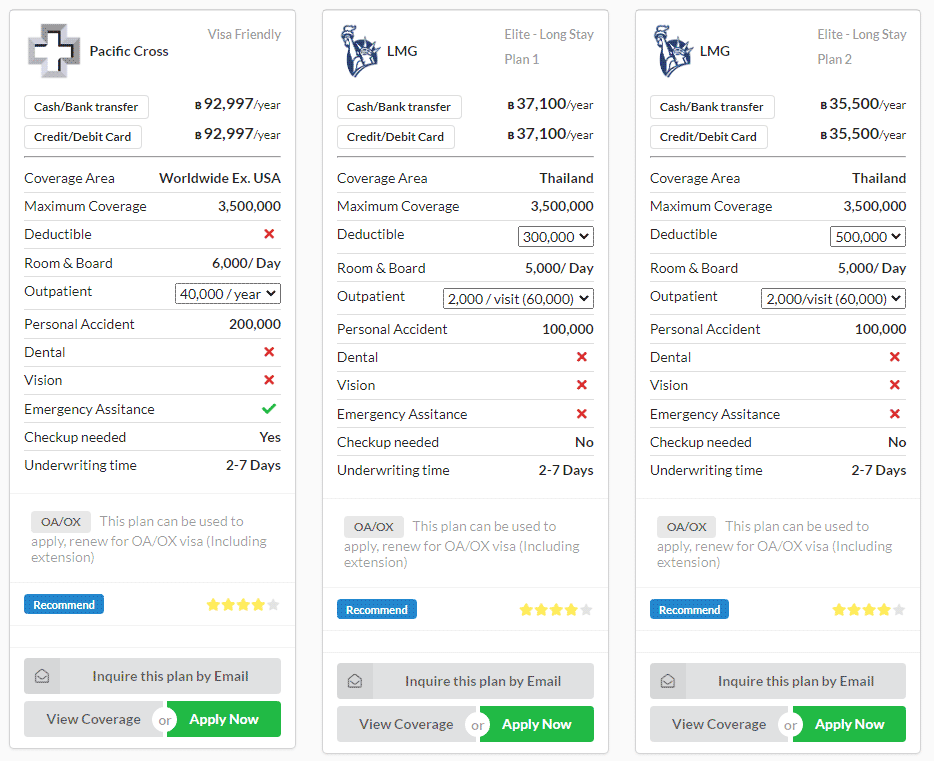Viewport: 934px width, 761px height.
Task: Click the envelope icon on Pacific Cross card
Action: (42, 676)
